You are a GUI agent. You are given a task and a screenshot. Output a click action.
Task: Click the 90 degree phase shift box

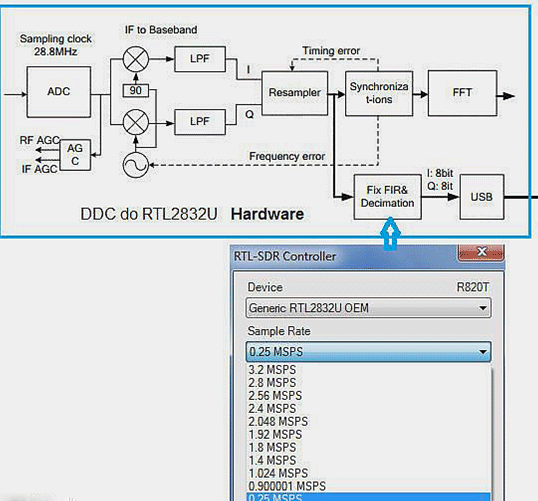coord(136,91)
